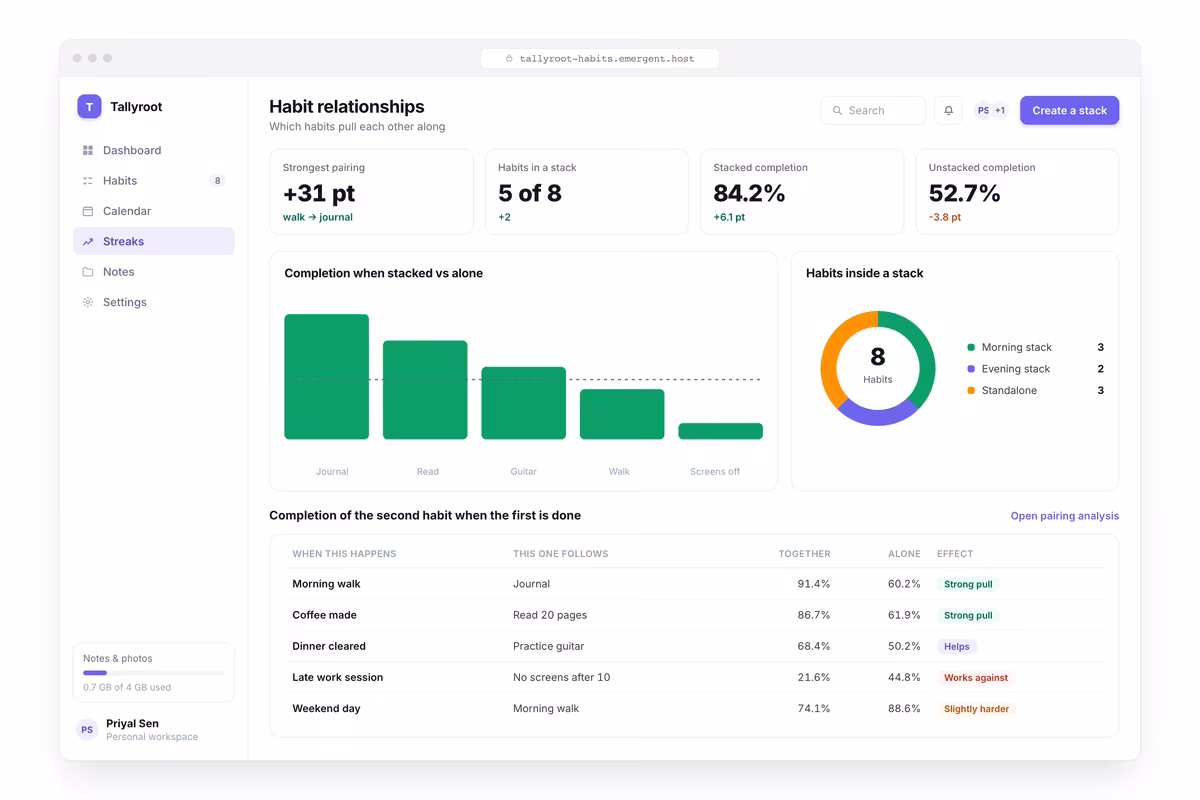The width and height of the screenshot is (1200, 800).
Task: Click the Strong pull tag for Morning walk
Action: coord(968,584)
